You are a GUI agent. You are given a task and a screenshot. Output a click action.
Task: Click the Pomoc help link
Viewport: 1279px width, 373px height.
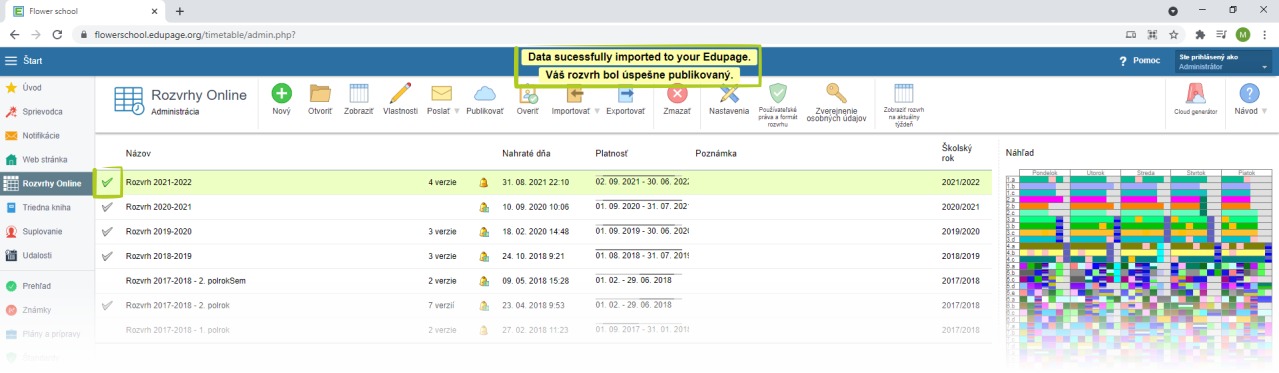1139,61
